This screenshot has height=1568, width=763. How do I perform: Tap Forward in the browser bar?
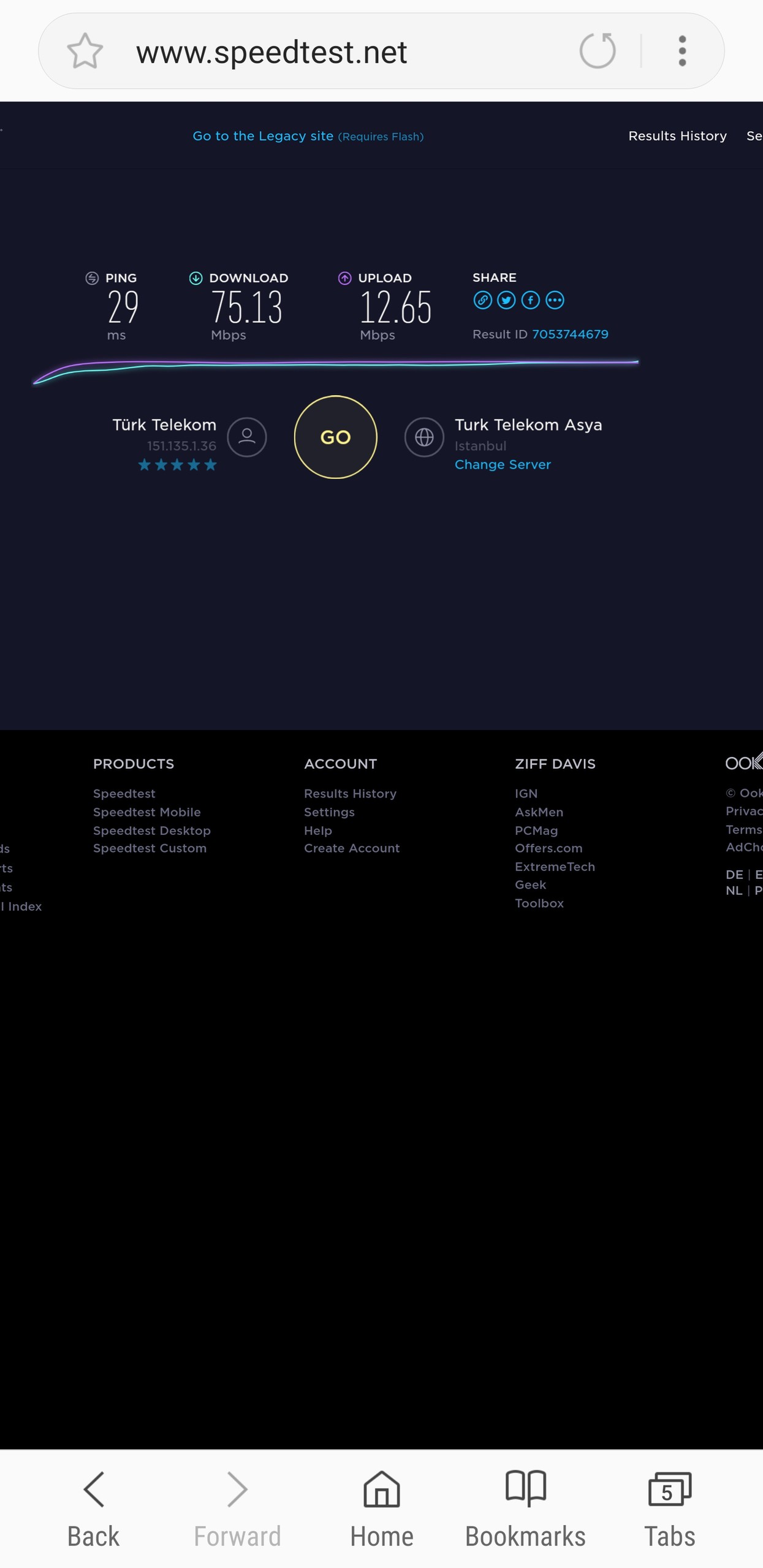tap(237, 1509)
